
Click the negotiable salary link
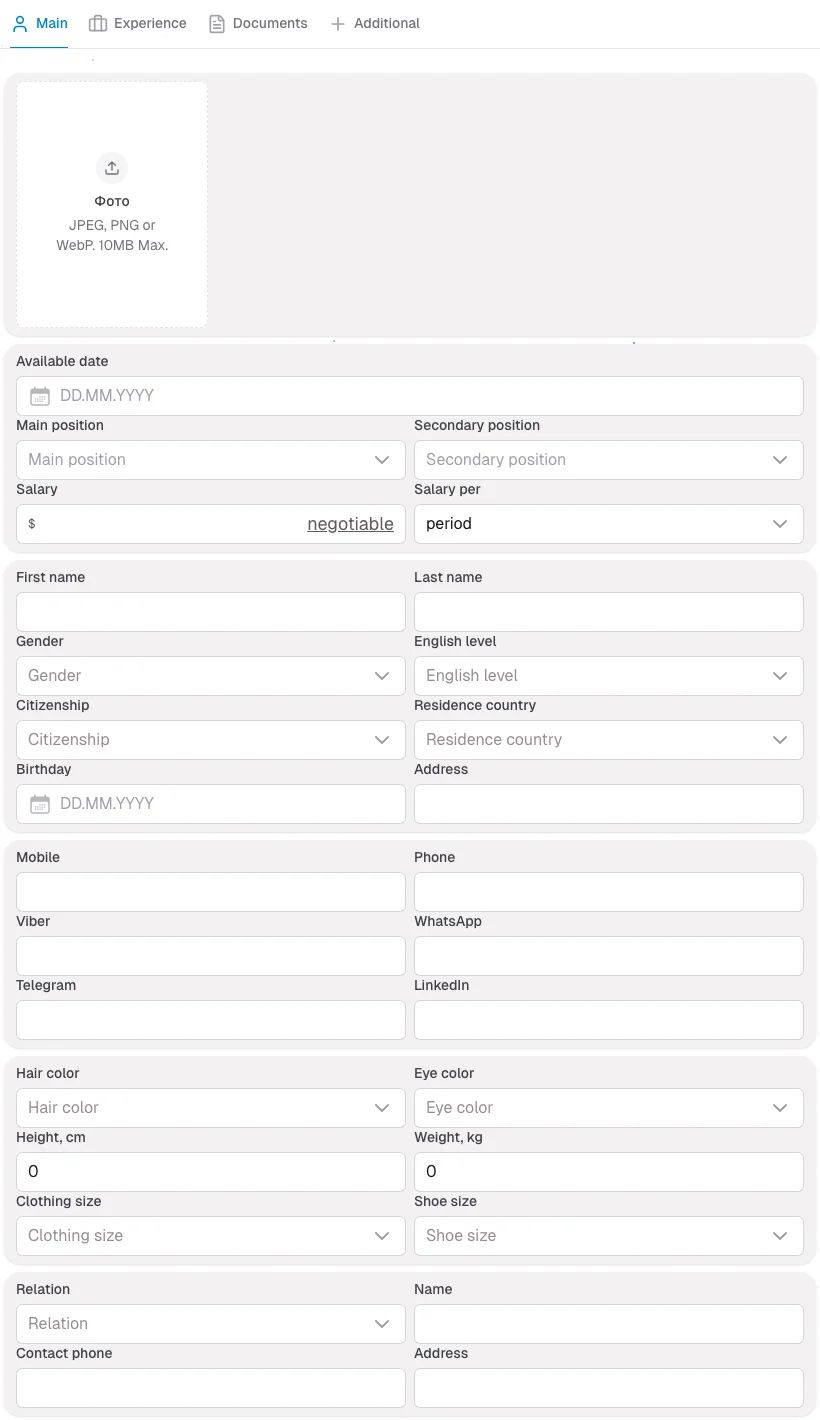350,523
